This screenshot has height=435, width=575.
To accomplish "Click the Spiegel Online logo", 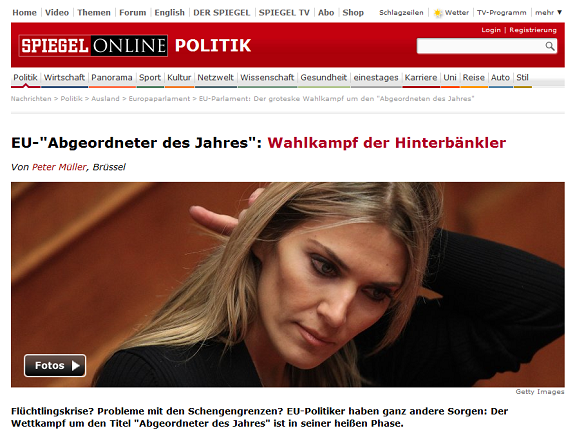I will (x=93, y=46).
